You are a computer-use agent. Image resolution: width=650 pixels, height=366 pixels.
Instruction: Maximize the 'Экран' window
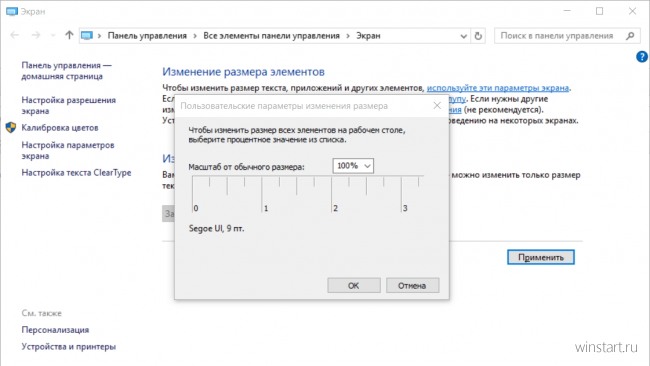click(x=599, y=11)
